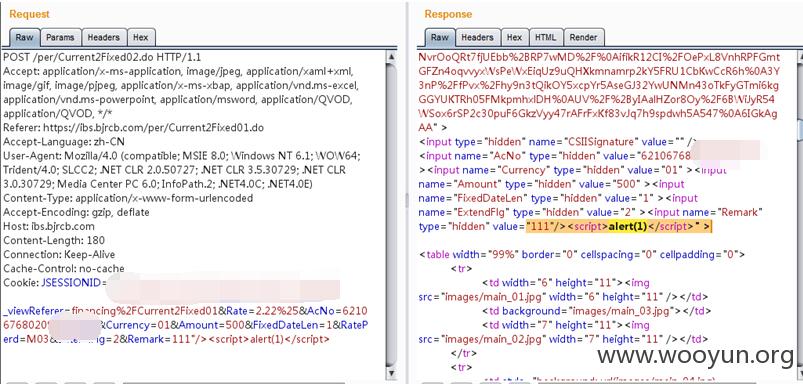Click the "Connection: Keep-Alive" header
This screenshot has height=384, width=803.
point(59,254)
